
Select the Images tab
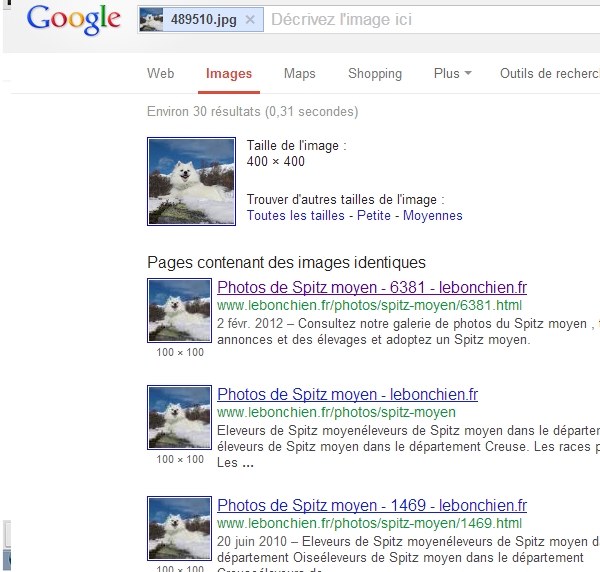click(229, 73)
